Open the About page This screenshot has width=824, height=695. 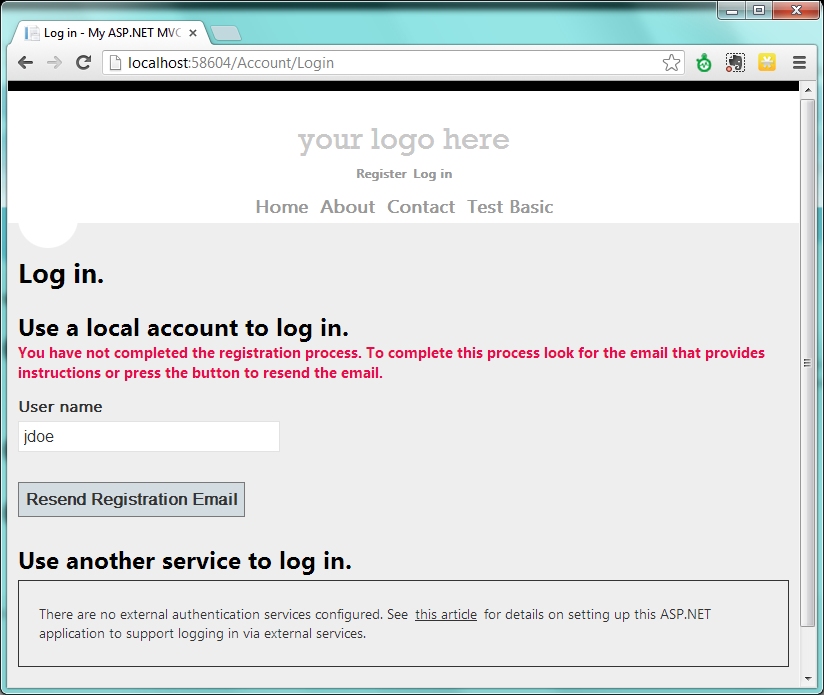[x=347, y=207]
